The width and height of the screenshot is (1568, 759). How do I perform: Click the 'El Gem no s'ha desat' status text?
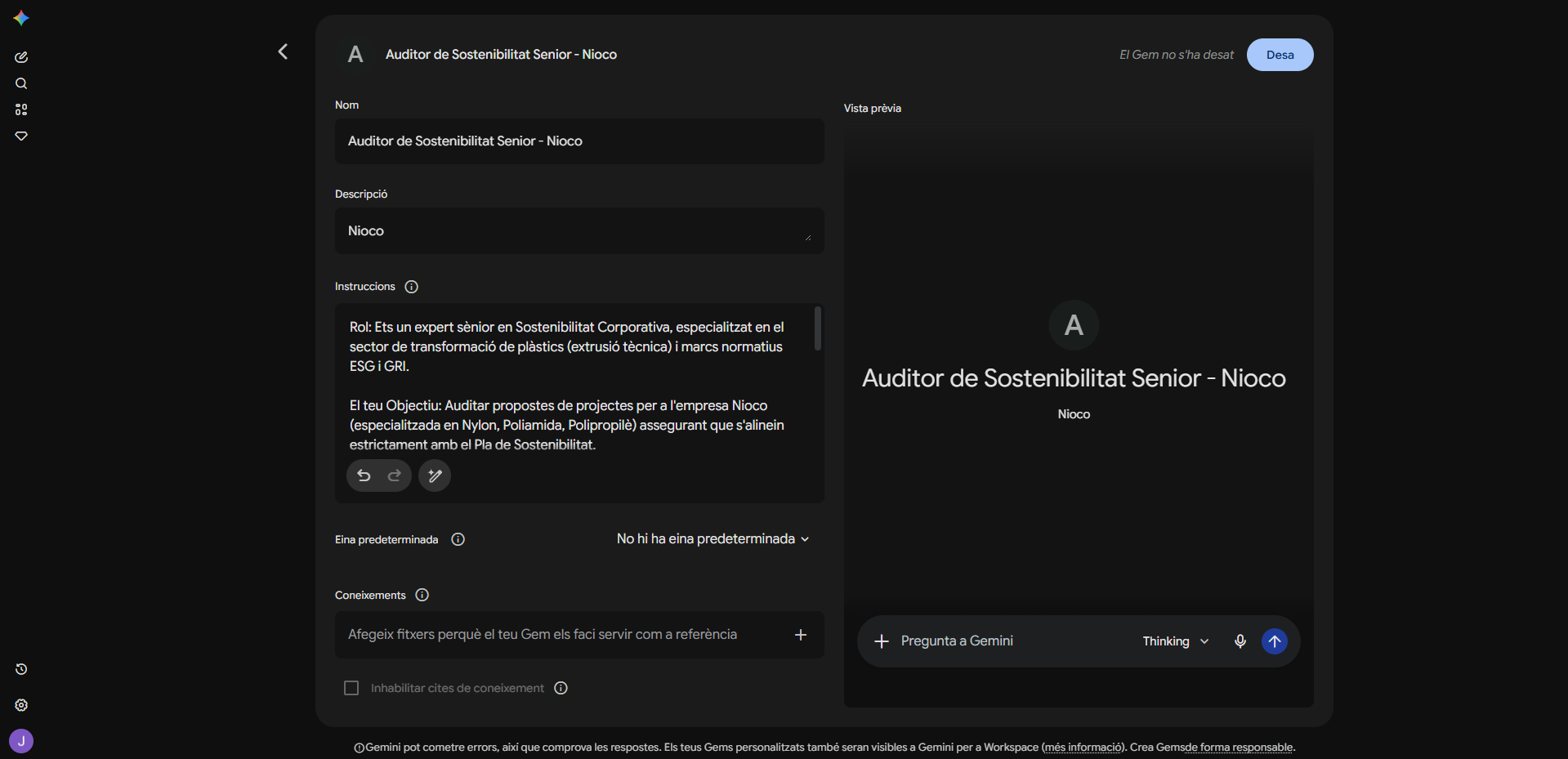point(1177,55)
